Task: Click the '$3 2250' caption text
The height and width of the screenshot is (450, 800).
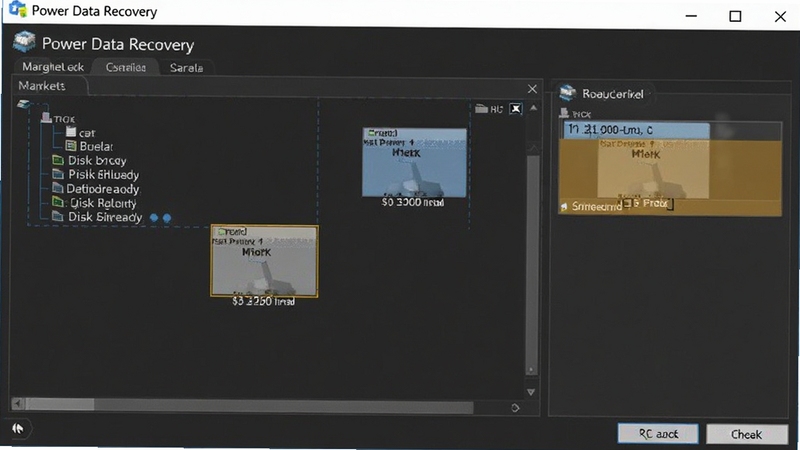Action: (x=263, y=301)
